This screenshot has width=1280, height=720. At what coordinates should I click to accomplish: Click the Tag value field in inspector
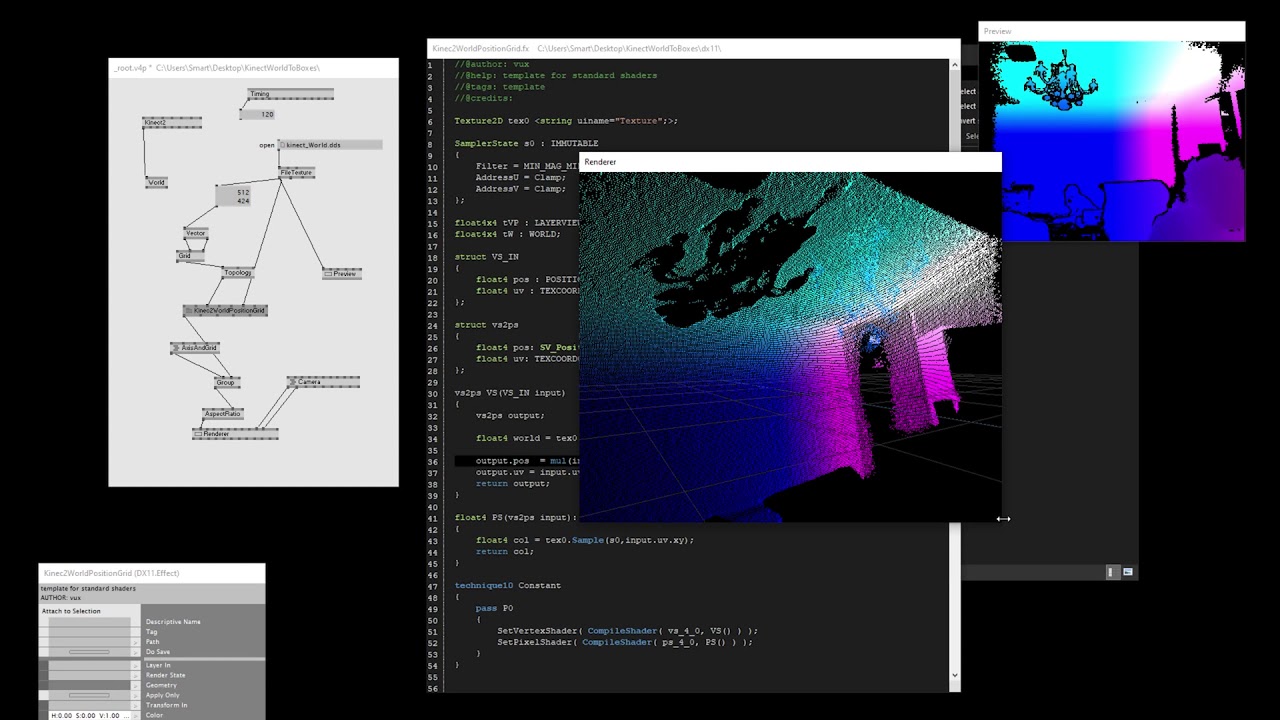coord(89,632)
